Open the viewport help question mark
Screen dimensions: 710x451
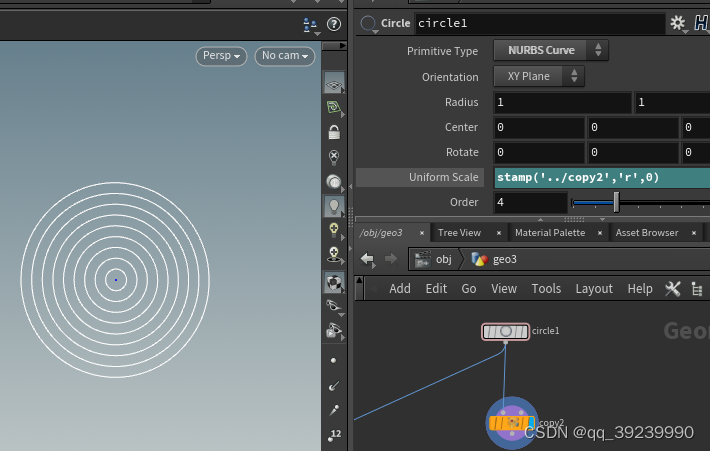(334, 24)
